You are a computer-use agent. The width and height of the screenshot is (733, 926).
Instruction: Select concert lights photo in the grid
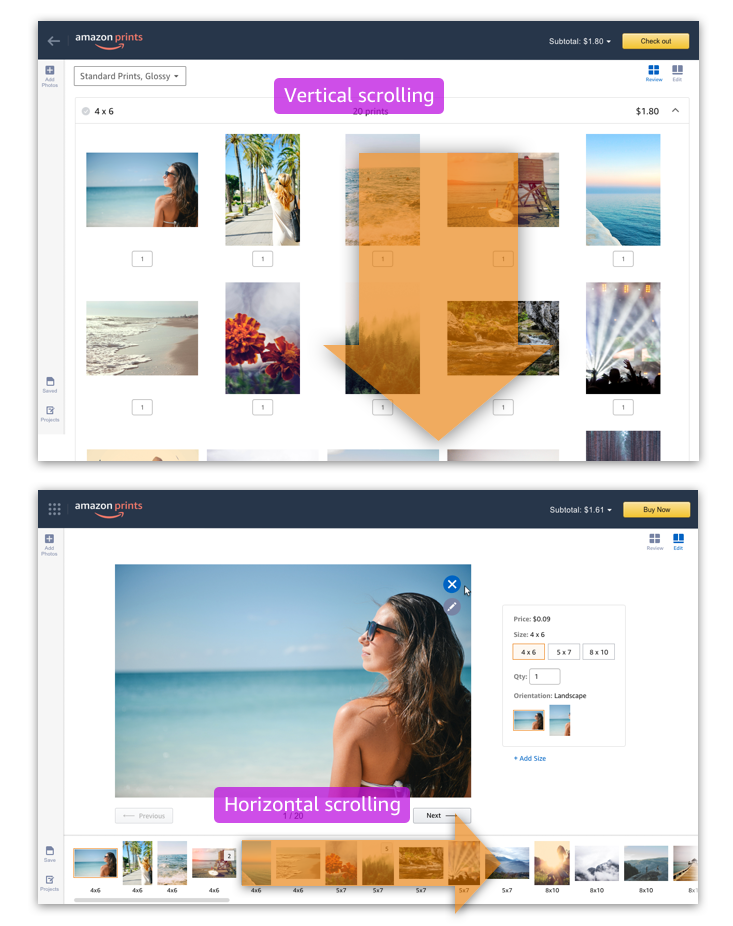click(623, 338)
